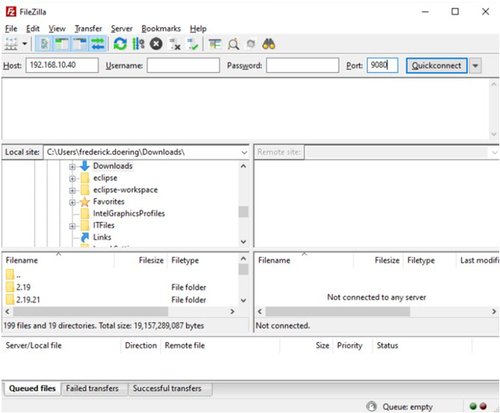
Task: Toggle message log display
Action: tap(44, 44)
